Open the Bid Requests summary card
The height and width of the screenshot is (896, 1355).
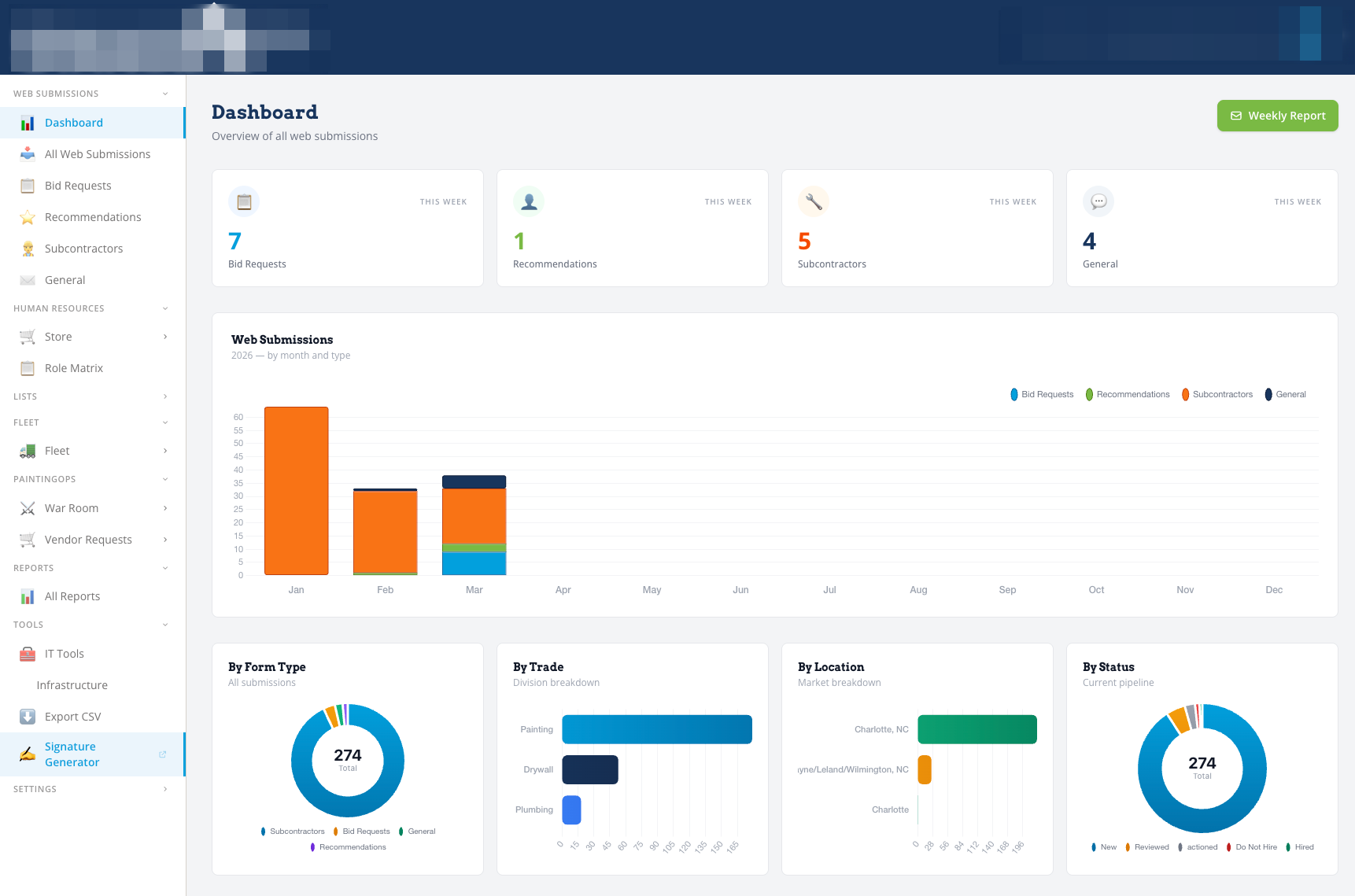click(348, 228)
